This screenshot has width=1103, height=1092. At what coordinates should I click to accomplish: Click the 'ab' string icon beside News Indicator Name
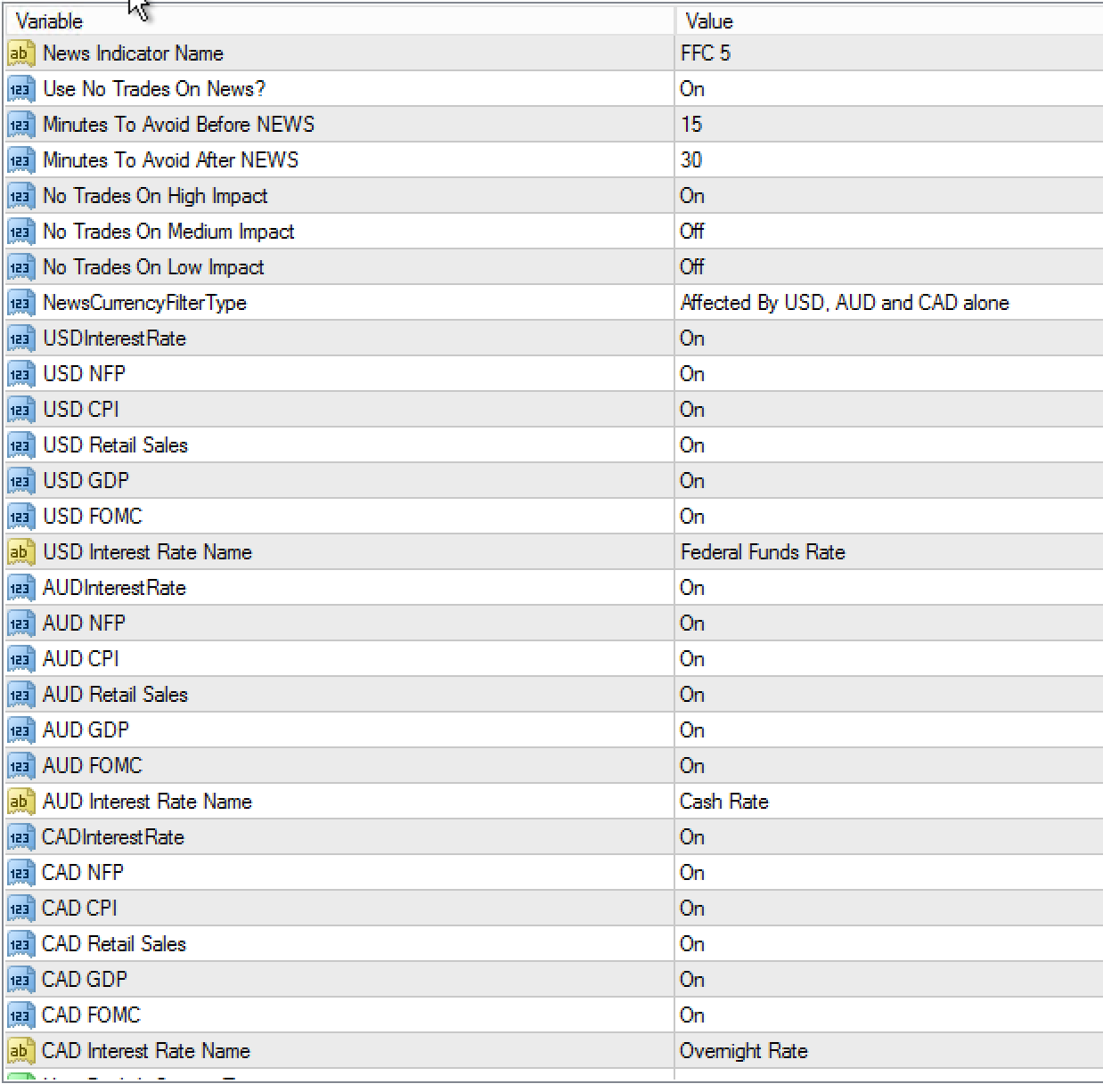pos(20,53)
